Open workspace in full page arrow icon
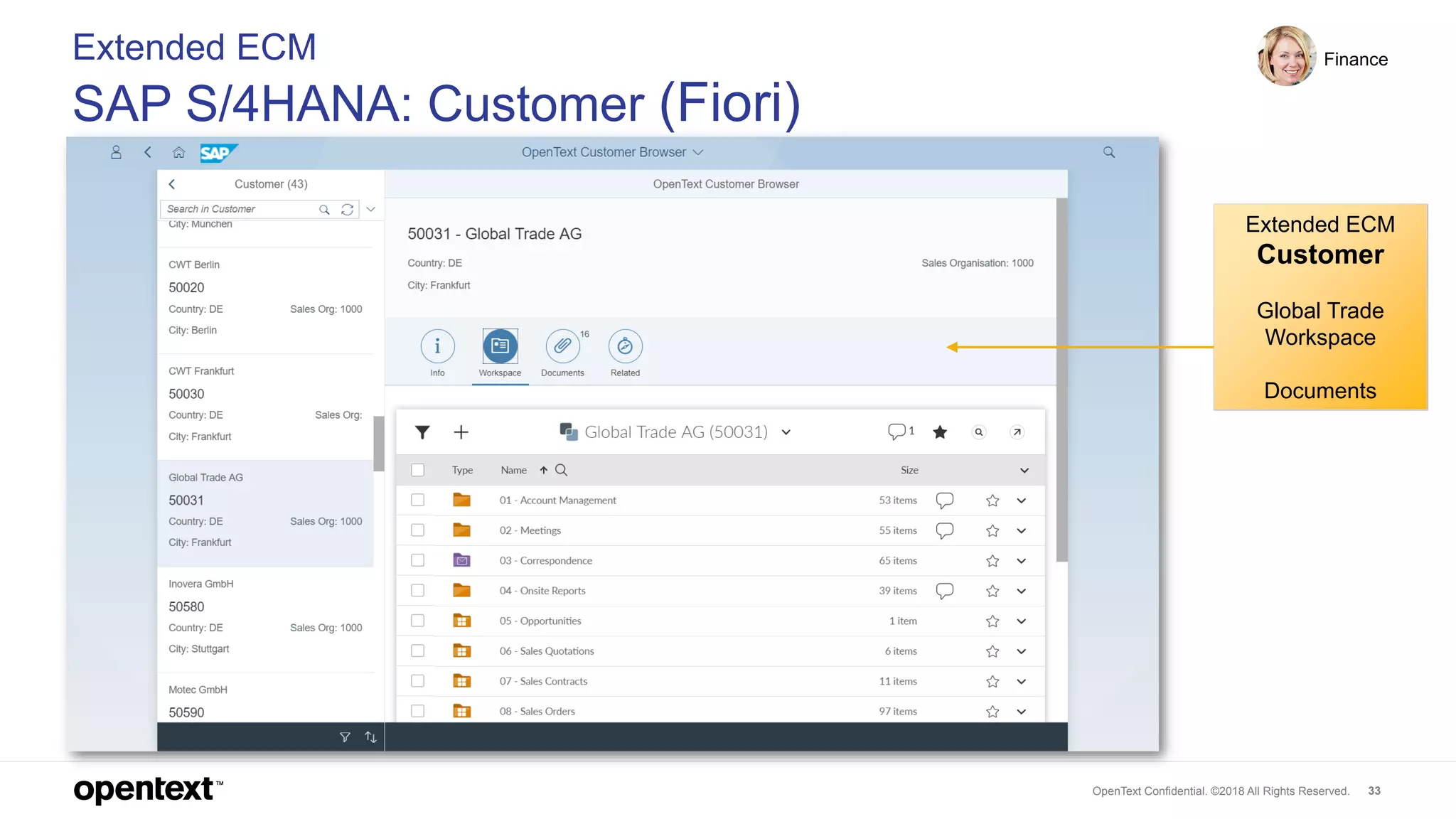This screenshot has width=1456, height=819. click(x=1017, y=432)
